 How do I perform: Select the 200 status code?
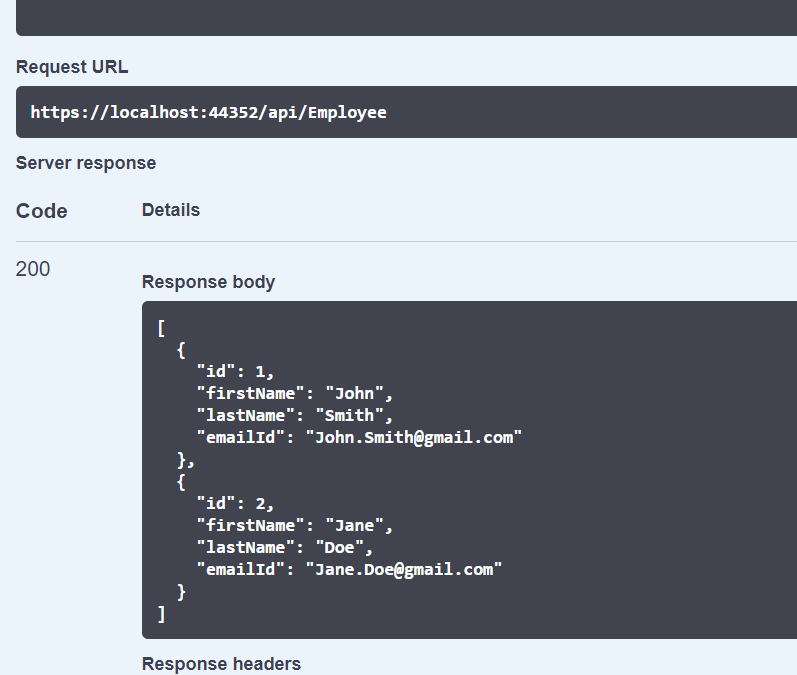[33, 269]
